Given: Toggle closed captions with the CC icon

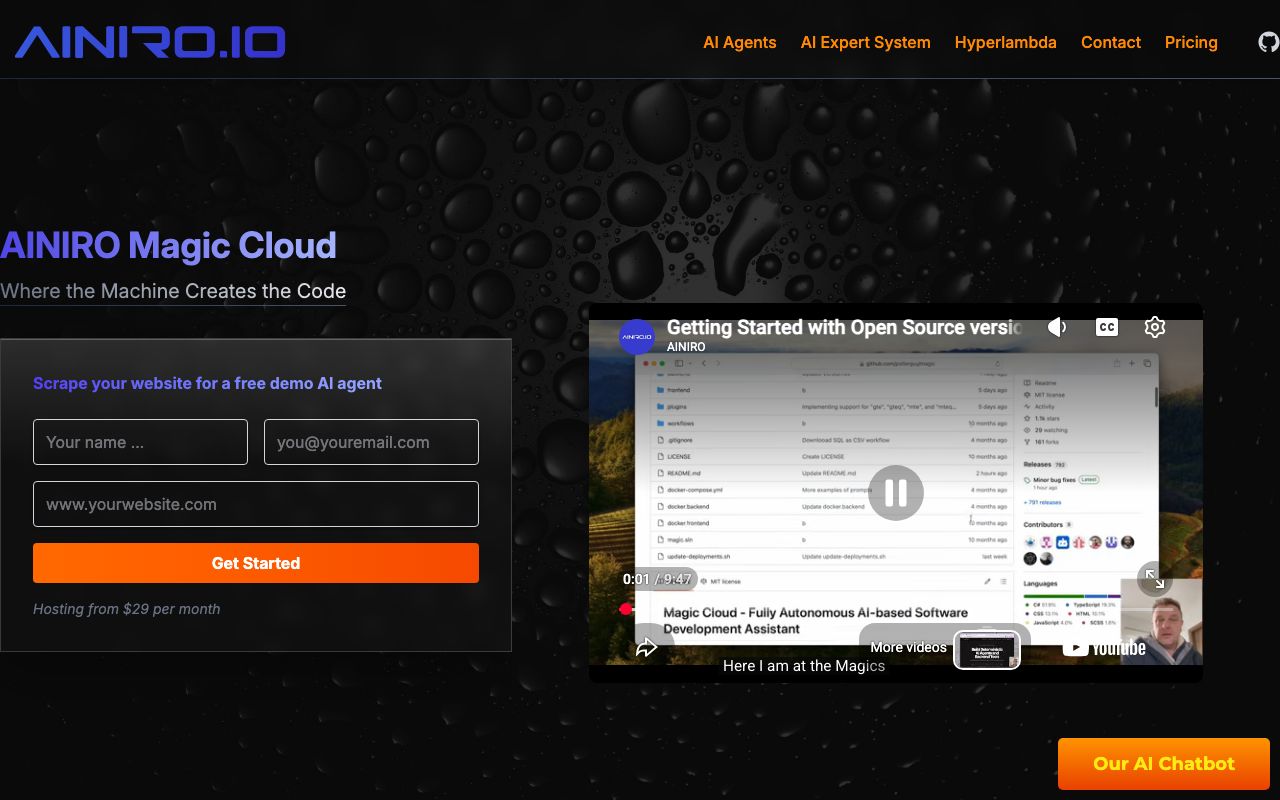Looking at the screenshot, I should coord(1106,327).
